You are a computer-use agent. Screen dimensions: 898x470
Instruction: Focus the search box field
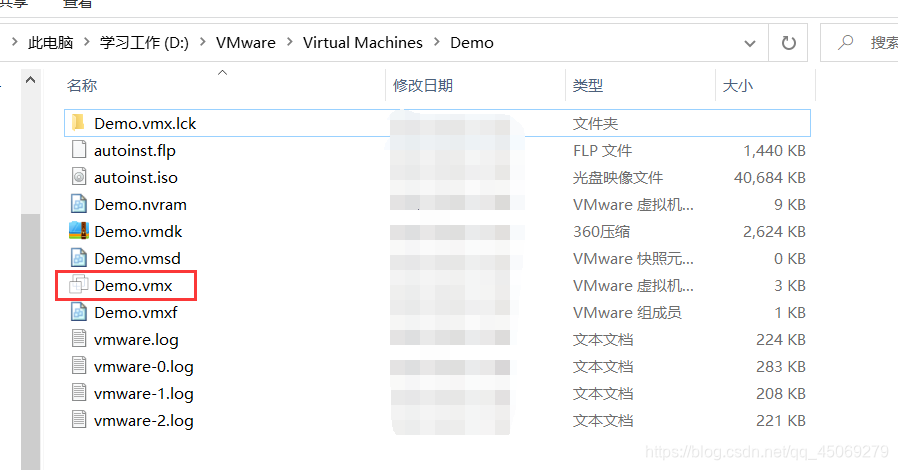(x=859, y=43)
